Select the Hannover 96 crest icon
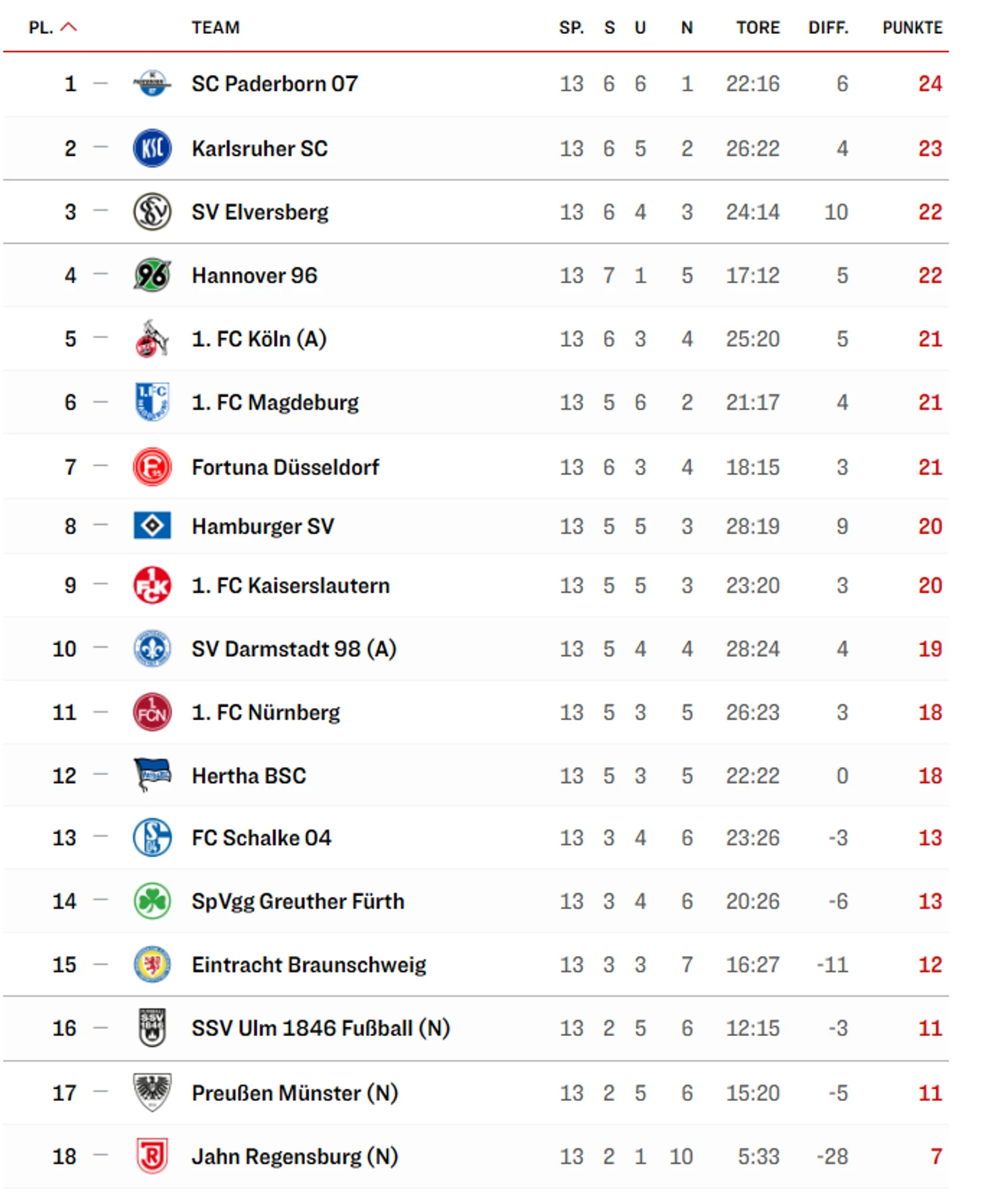 [152, 275]
